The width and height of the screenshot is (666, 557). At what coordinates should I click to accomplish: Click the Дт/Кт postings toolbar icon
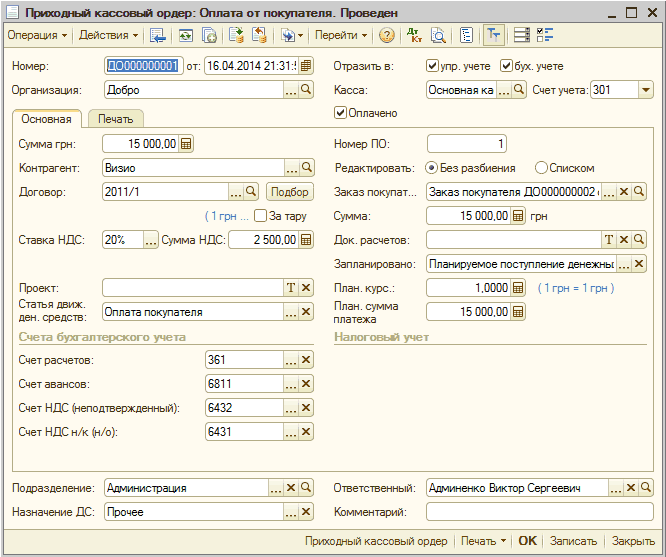click(x=415, y=35)
